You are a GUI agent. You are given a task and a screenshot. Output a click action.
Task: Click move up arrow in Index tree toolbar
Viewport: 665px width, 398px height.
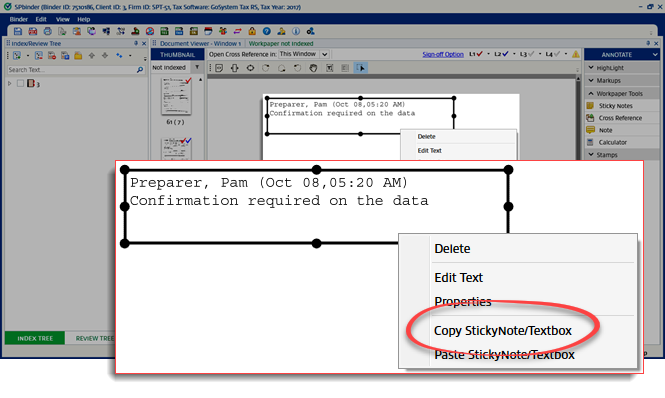(92, 56)
